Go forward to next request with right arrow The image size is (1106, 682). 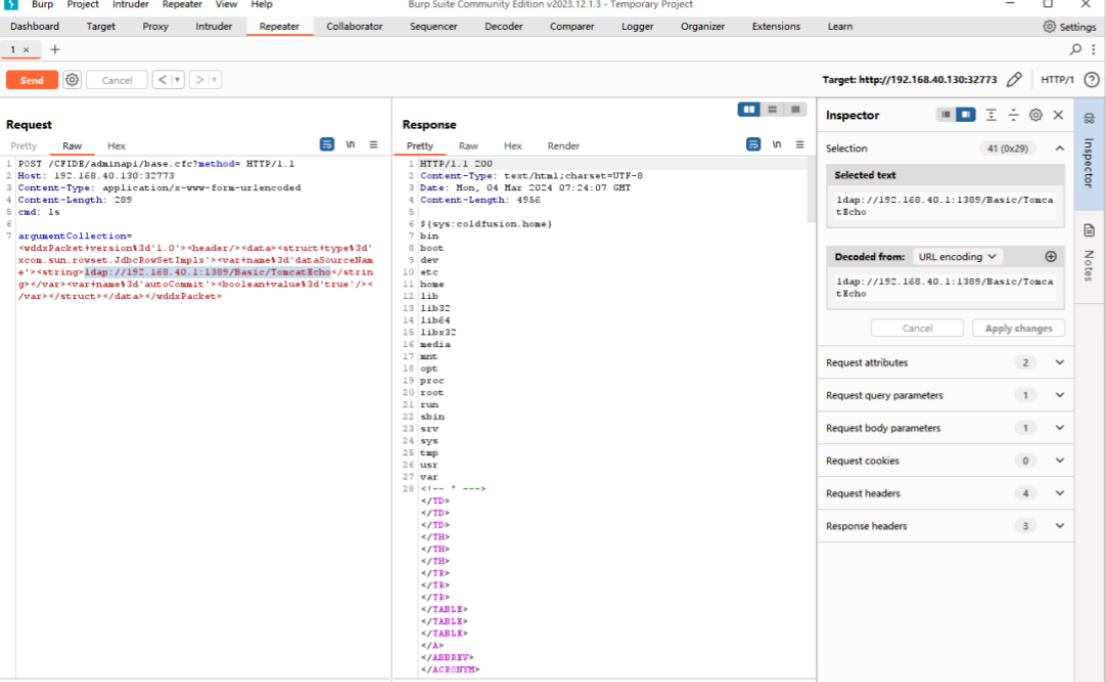click(x=200, y=80)
